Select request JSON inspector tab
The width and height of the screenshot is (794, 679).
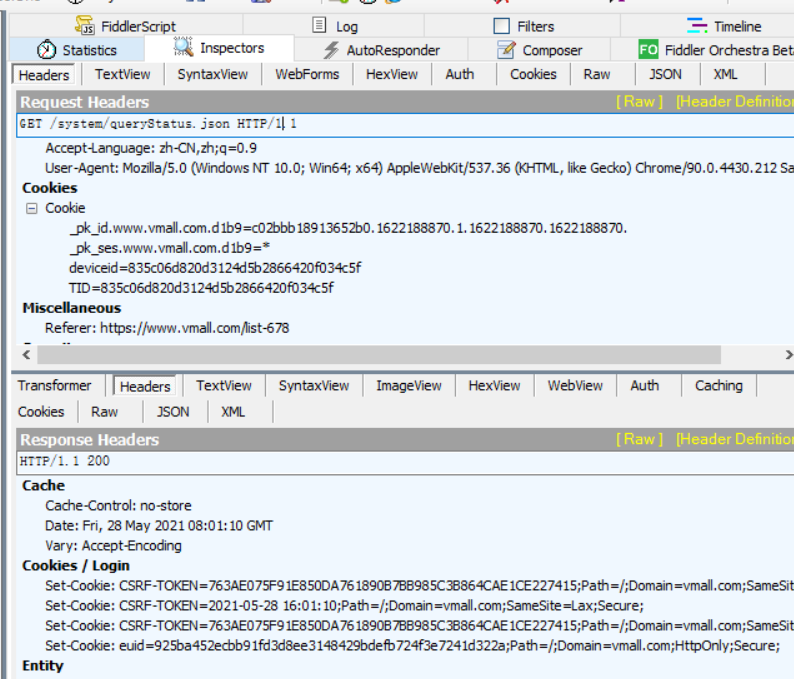[665, 74]
